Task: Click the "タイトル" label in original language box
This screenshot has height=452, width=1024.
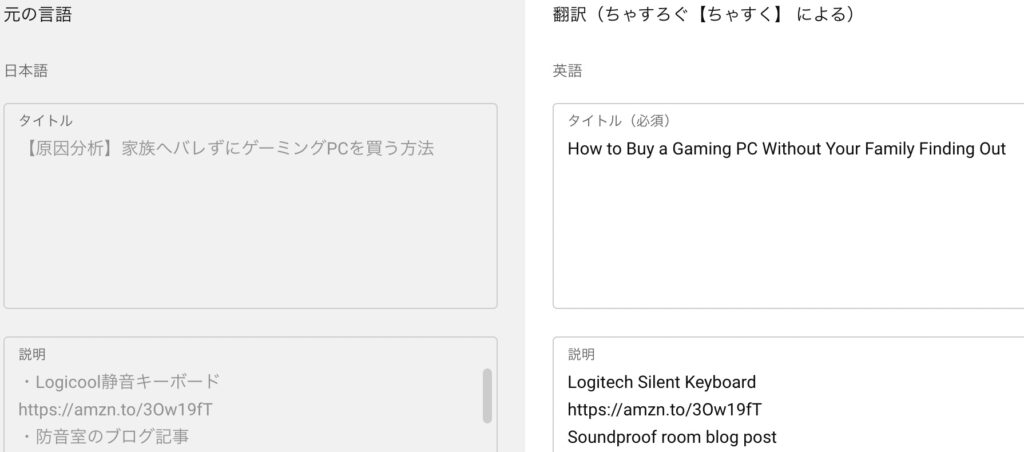Action: [46, 121]
